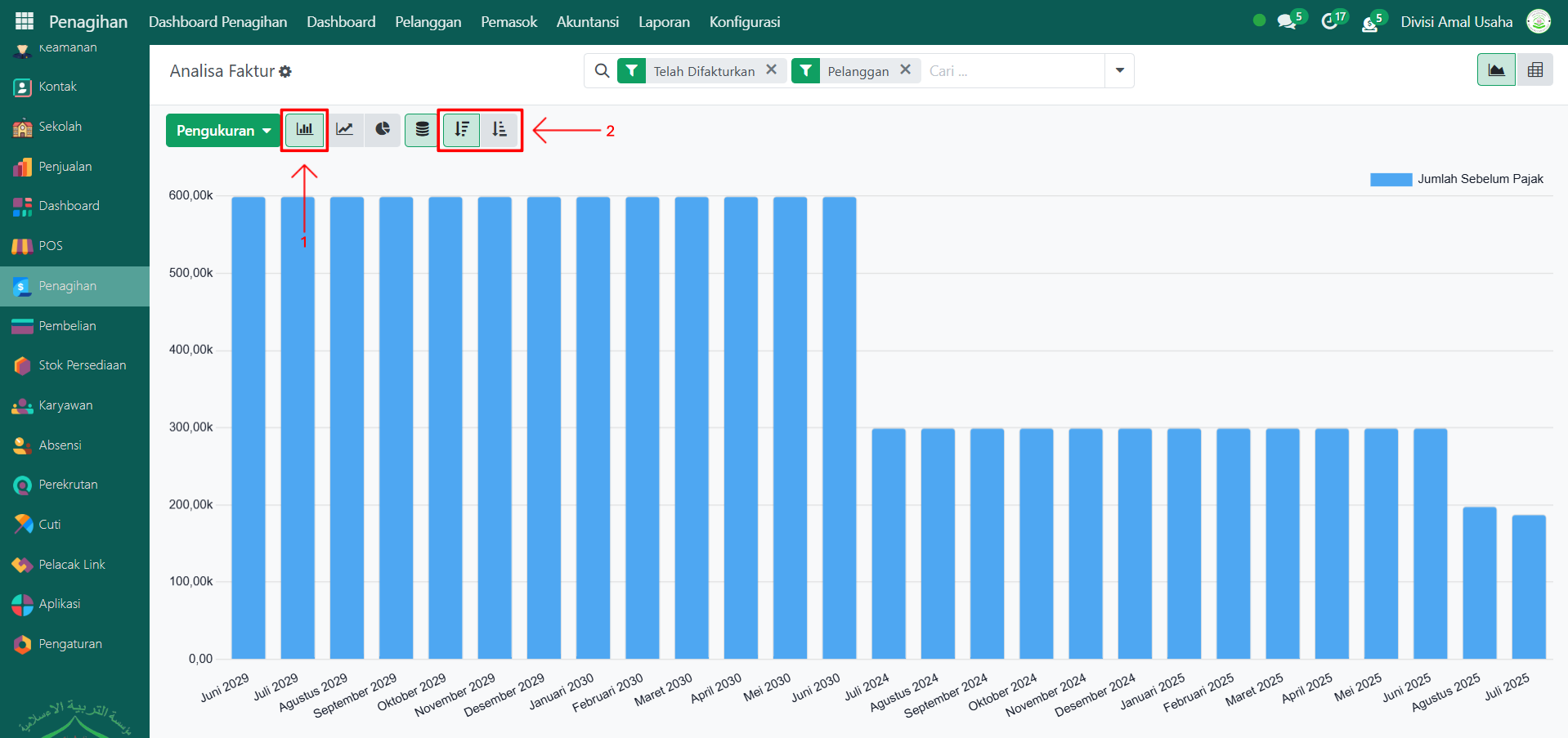
Task: Toggle ascending sort order
Action: (500, 130)
